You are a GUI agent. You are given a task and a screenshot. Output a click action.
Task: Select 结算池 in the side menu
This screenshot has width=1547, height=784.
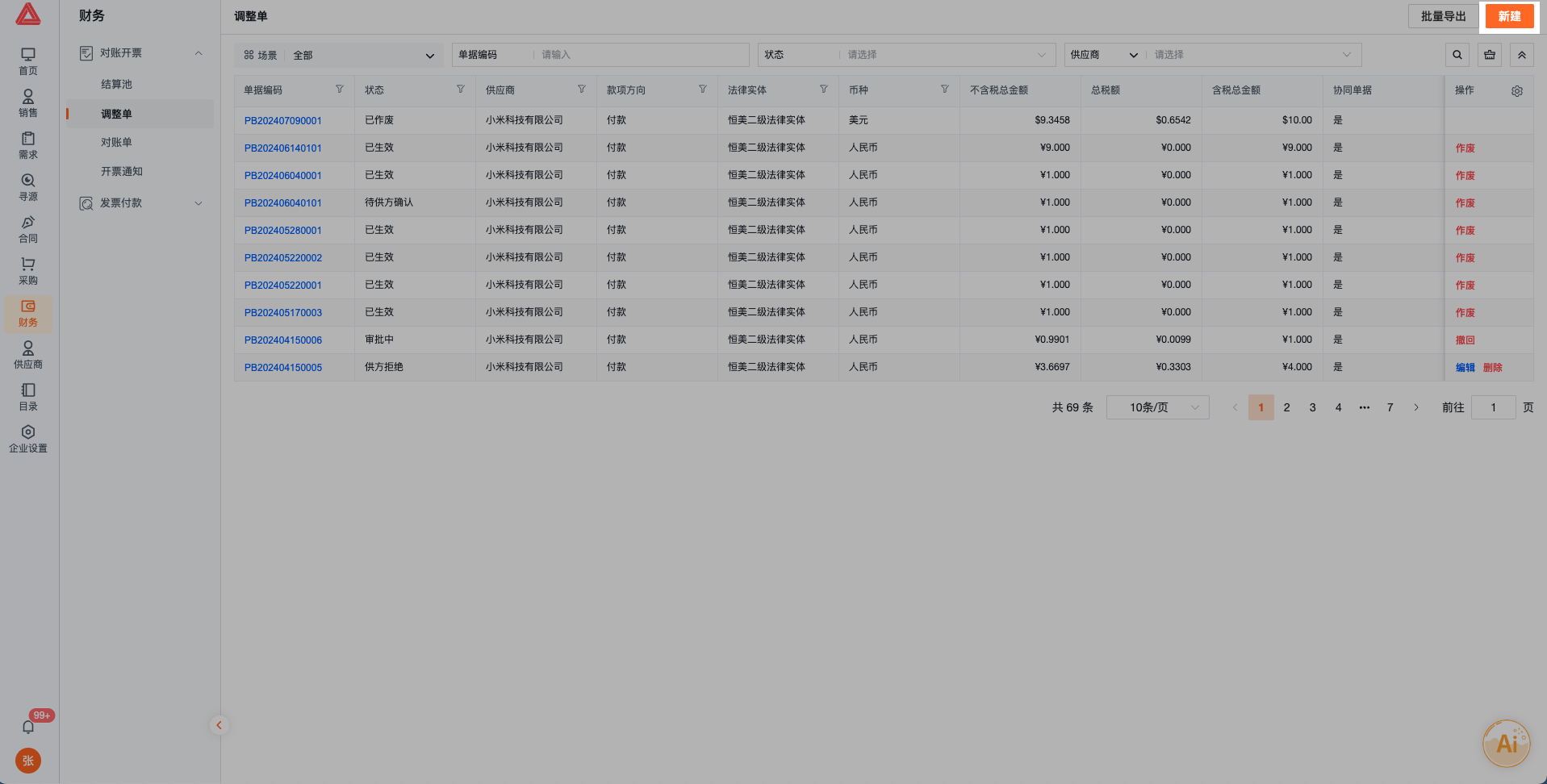point(116,84)
